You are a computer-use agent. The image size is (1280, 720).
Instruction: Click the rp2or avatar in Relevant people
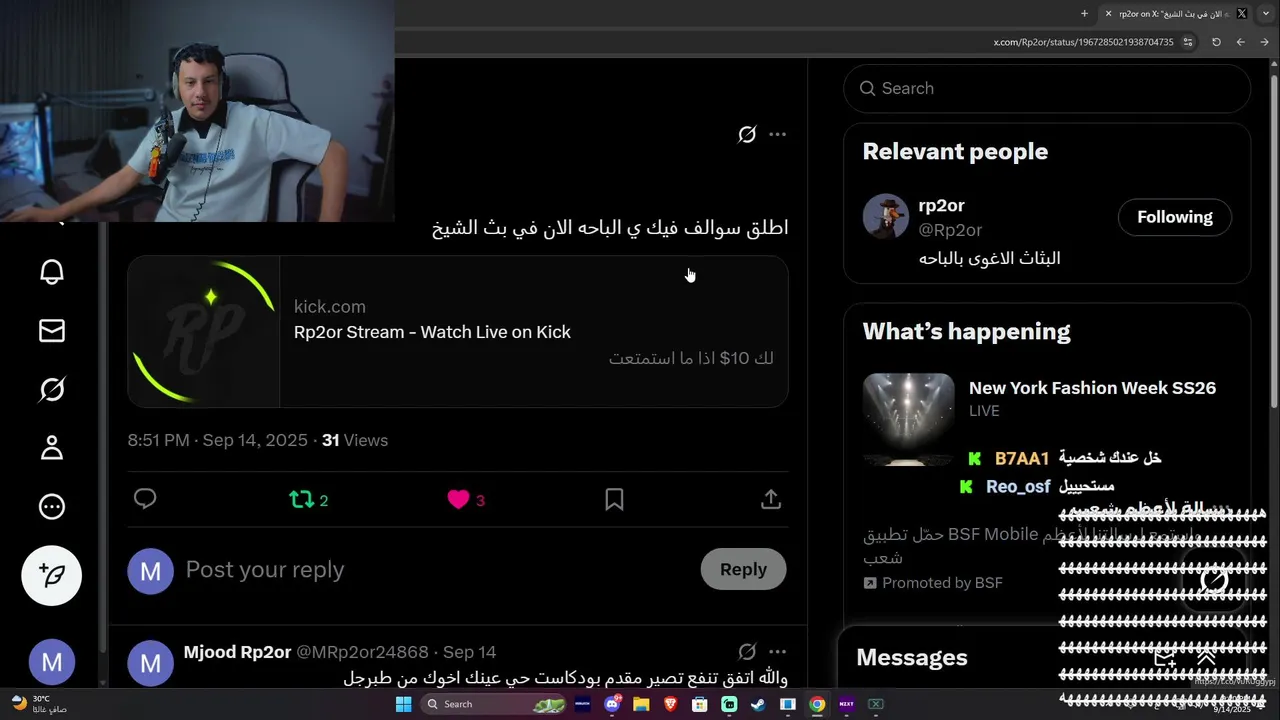tap(886, 217)
